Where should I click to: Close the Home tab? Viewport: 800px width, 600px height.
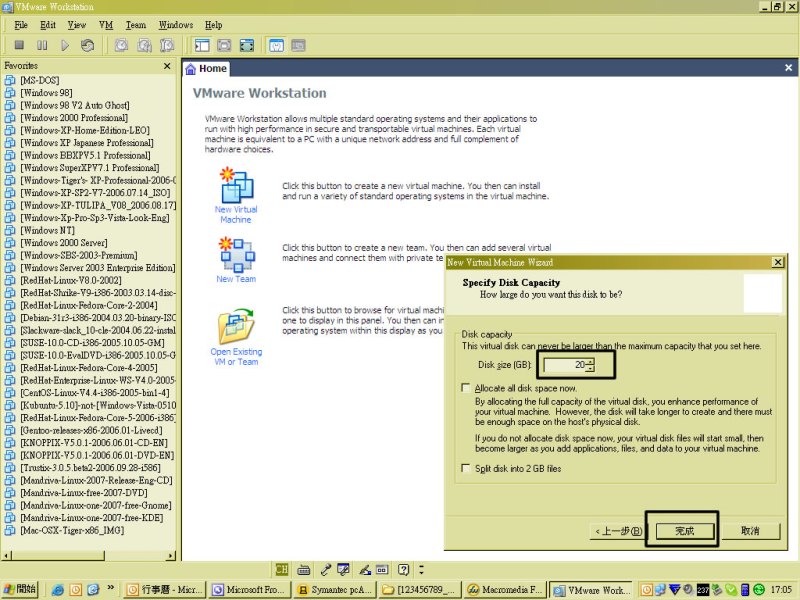pyautogui.click(x=788, y=67)
